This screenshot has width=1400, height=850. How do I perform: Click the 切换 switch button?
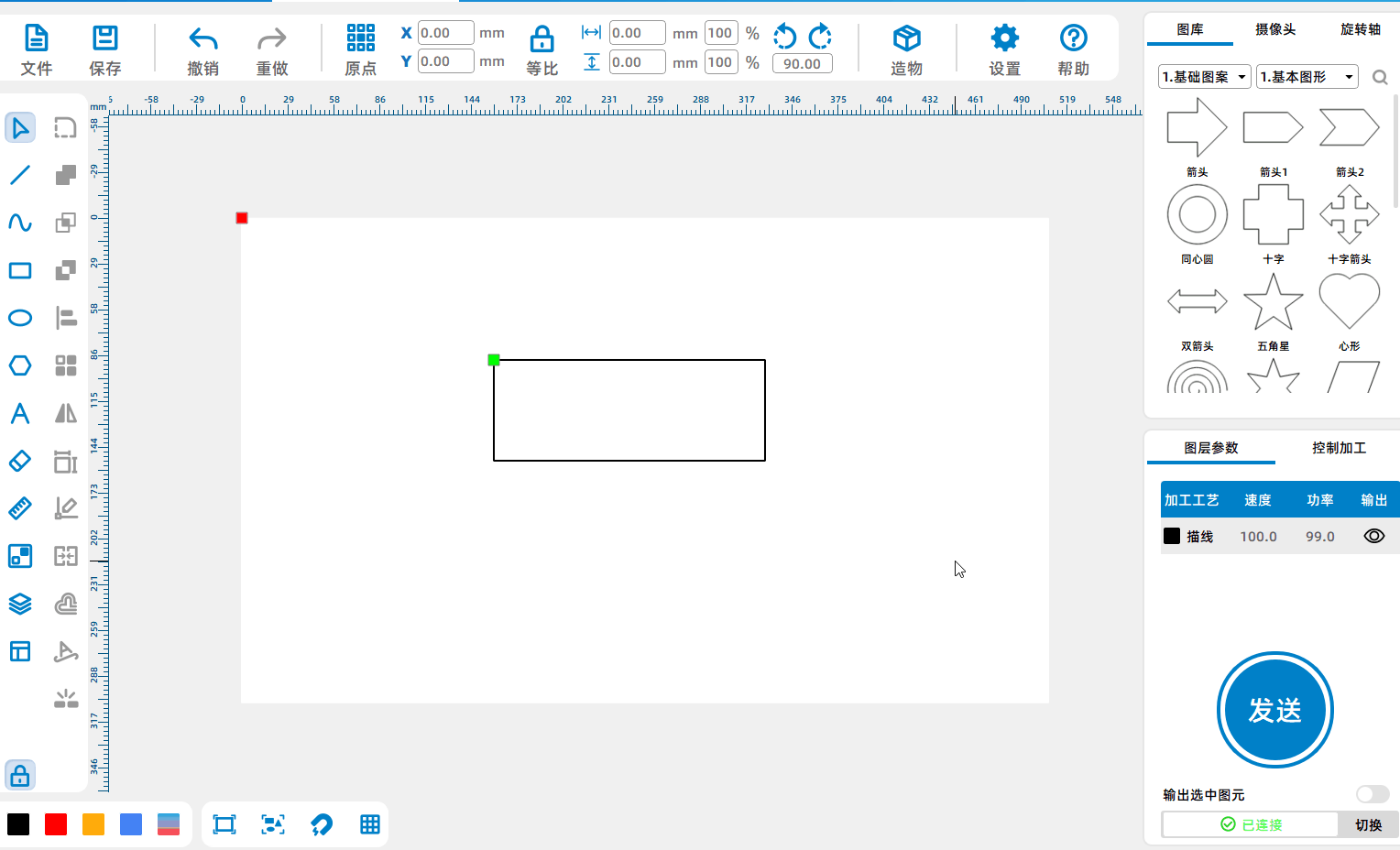pos(1368,824)
